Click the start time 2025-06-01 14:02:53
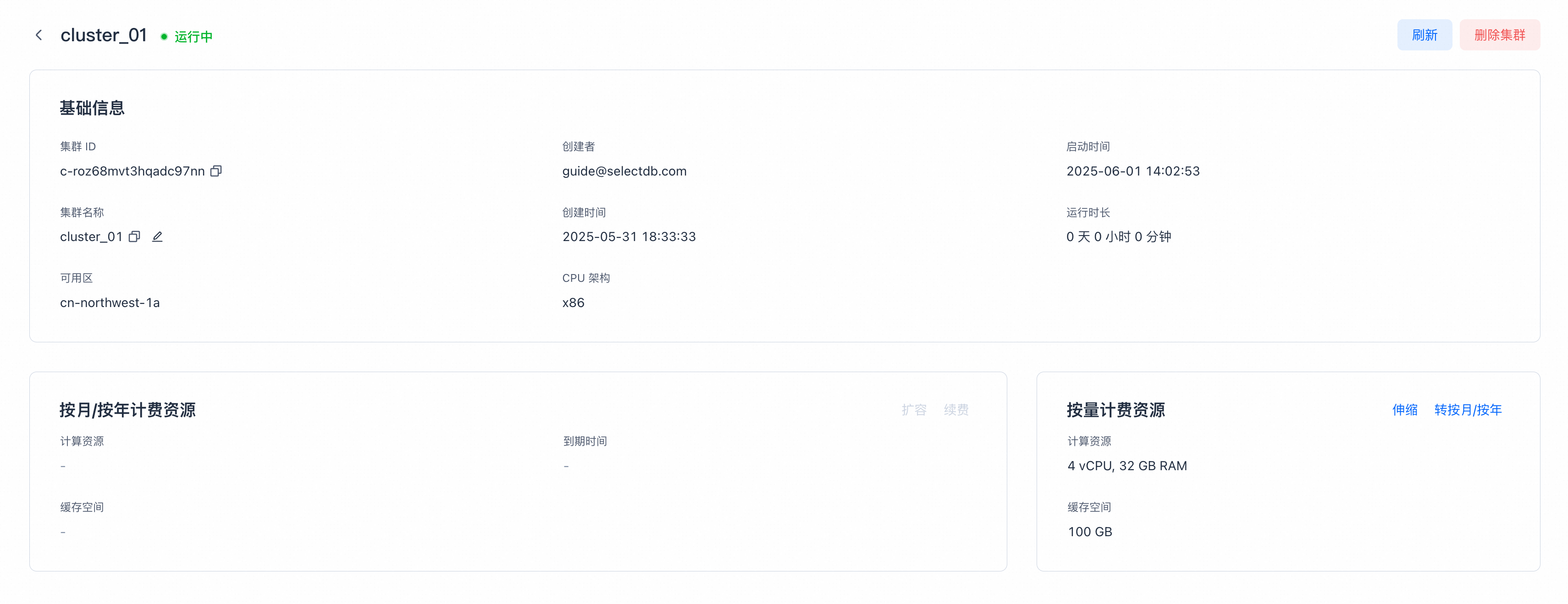 point(1133,171)
